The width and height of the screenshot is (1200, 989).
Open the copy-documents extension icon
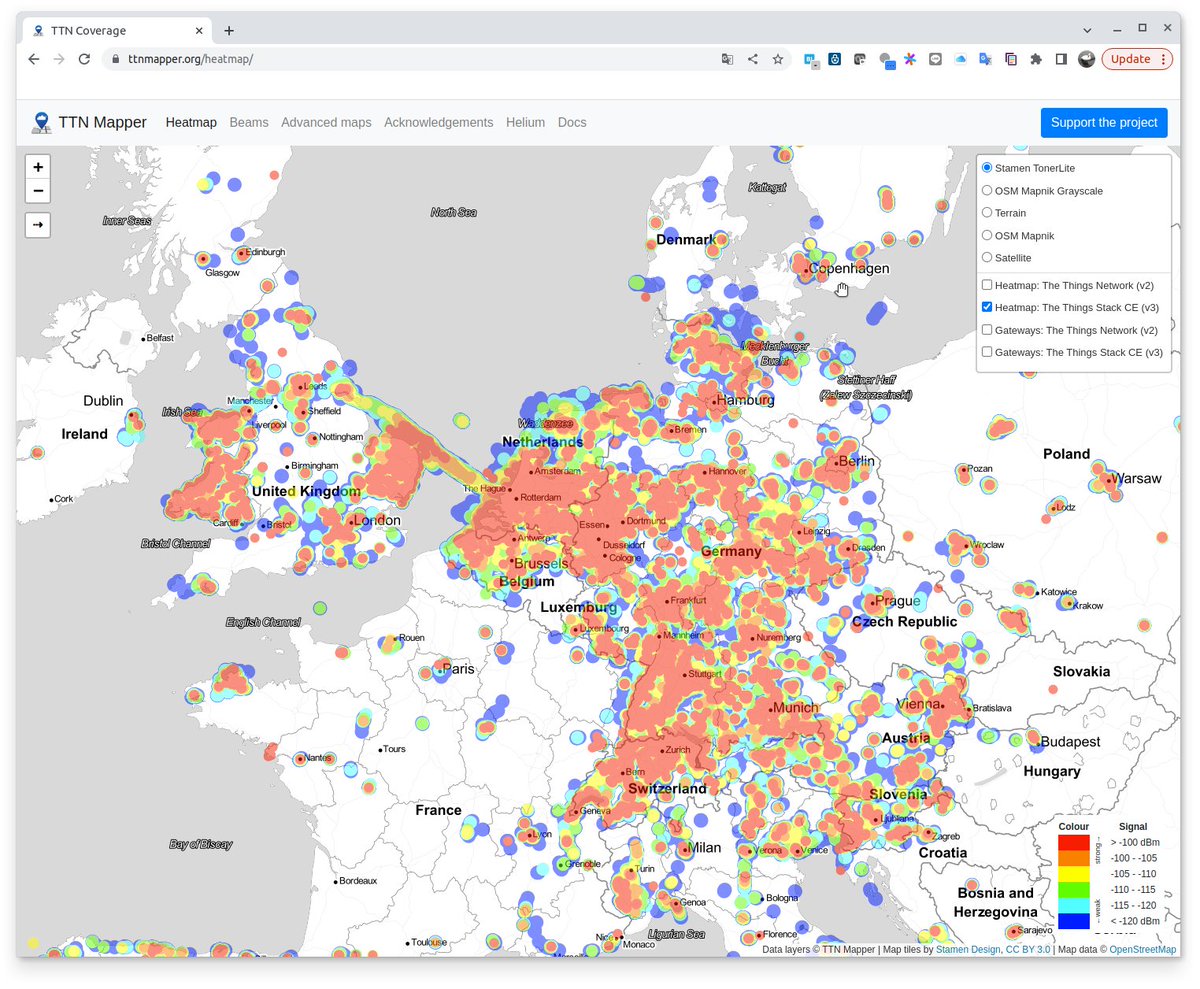(1011, 60)
